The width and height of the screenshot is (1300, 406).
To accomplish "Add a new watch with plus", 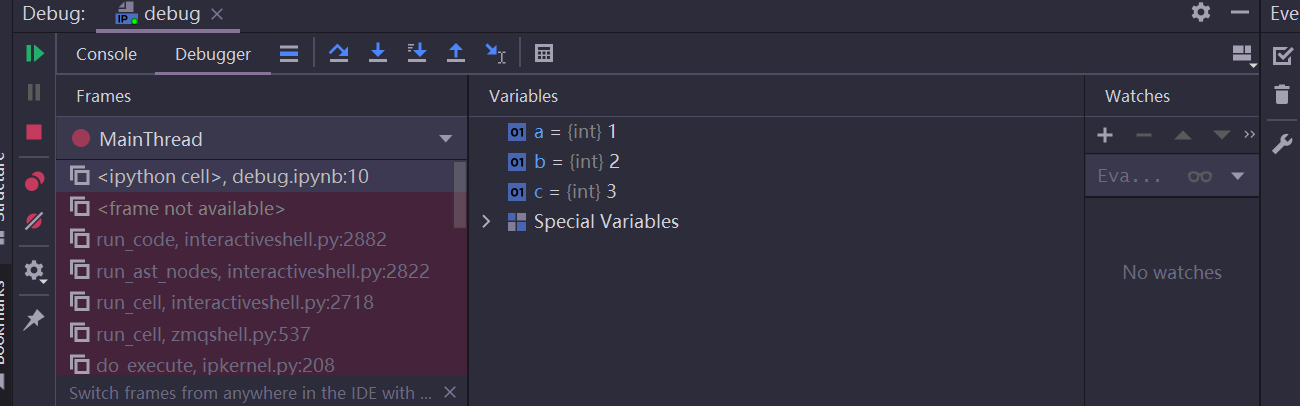I will (1105, 135).
